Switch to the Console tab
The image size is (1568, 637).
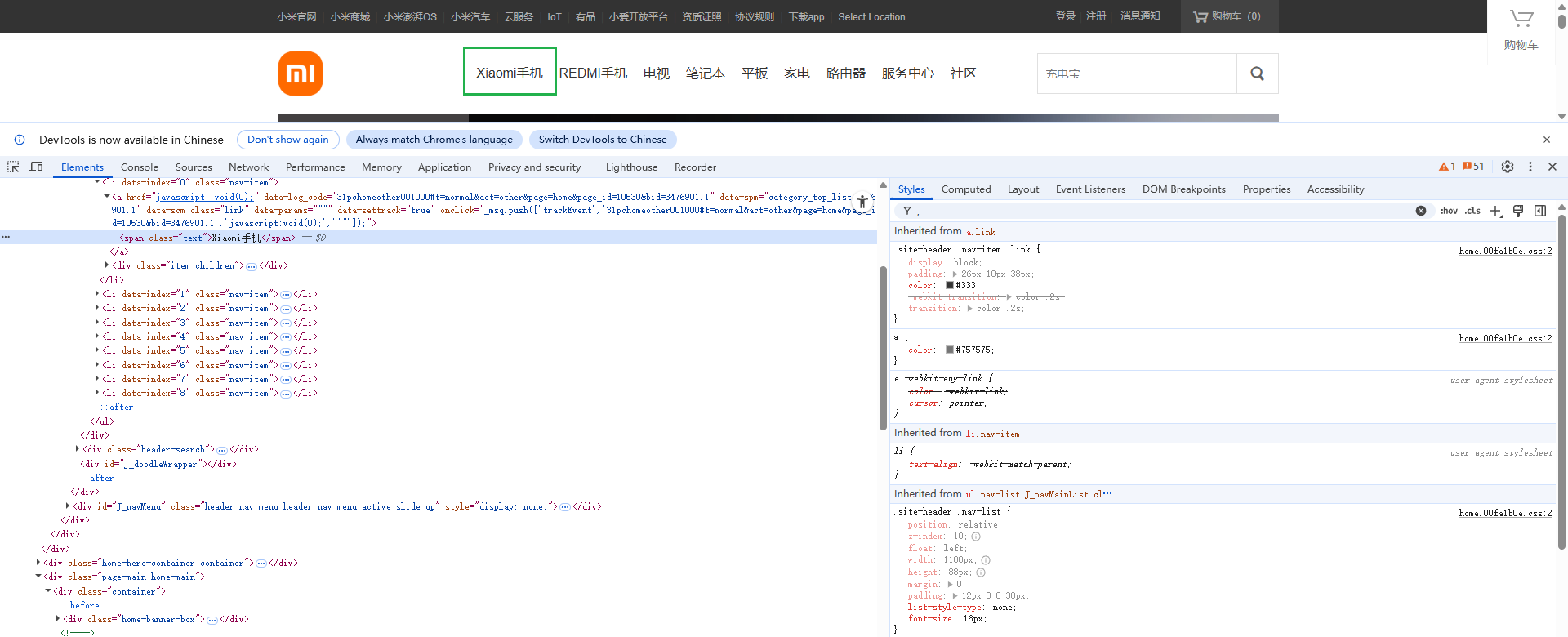coord(140,167)
